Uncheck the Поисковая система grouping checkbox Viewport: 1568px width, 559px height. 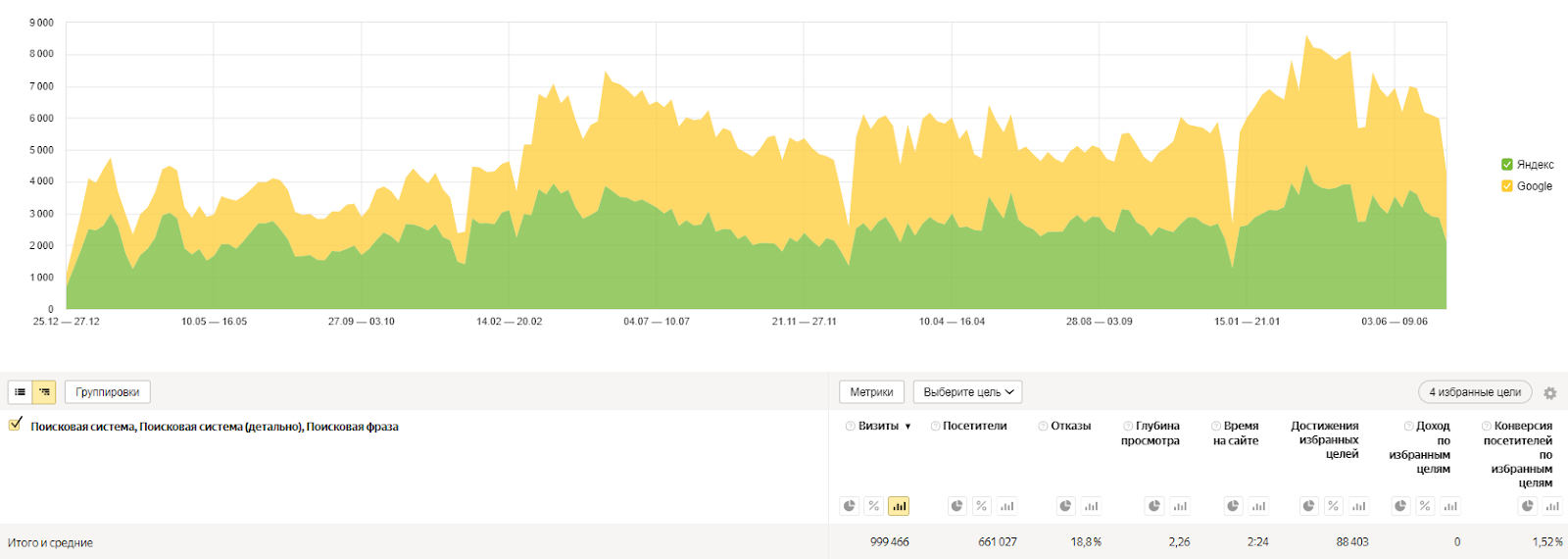click(15, 425)
